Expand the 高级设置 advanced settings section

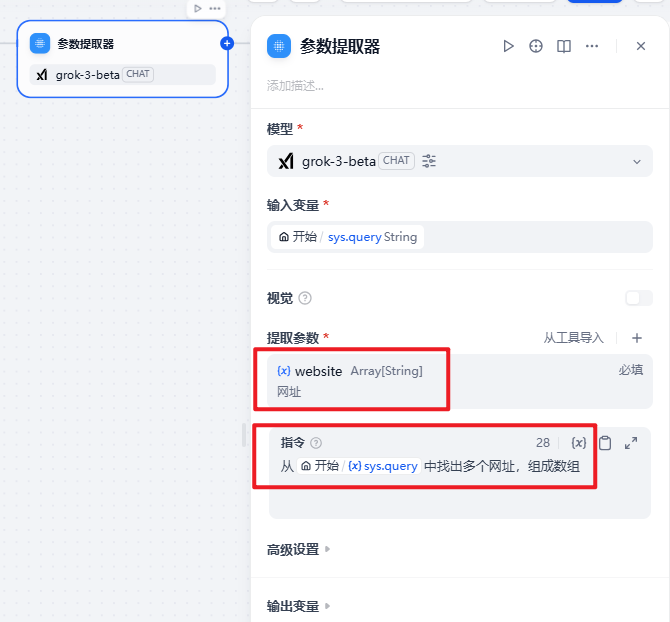click(x=298, y=549)
